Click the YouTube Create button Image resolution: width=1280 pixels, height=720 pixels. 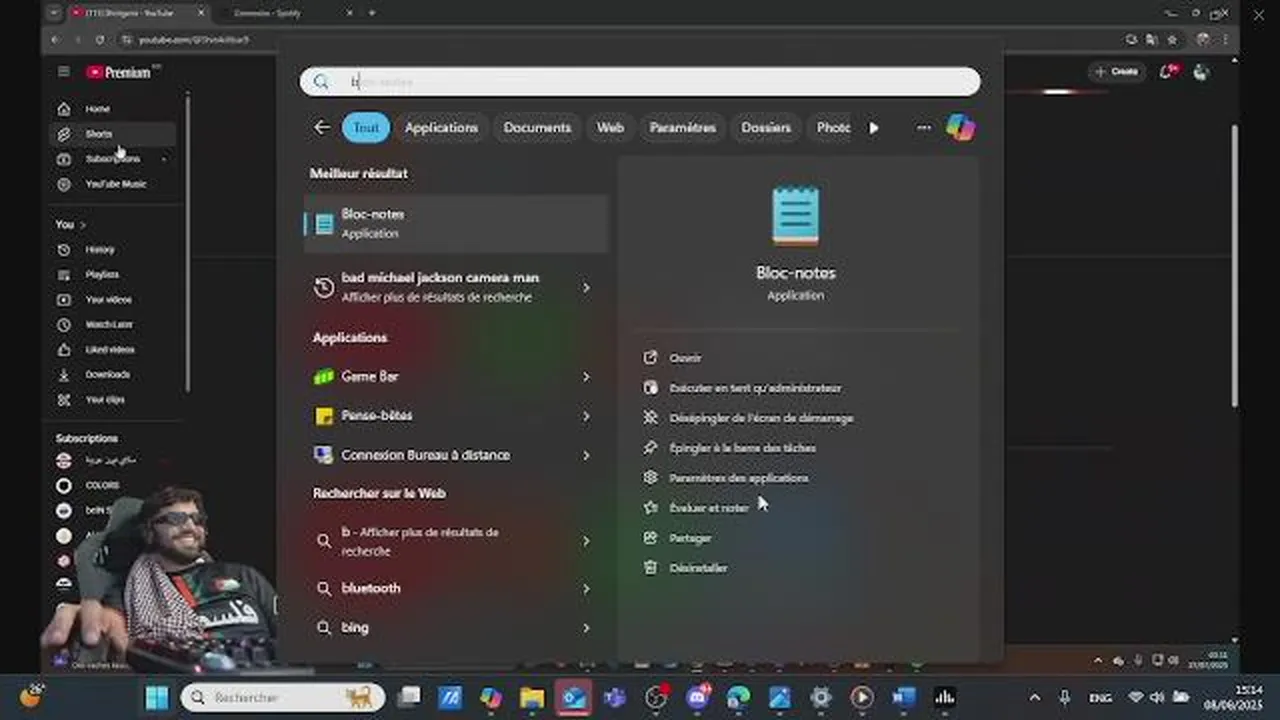[x=1116, y=72]
